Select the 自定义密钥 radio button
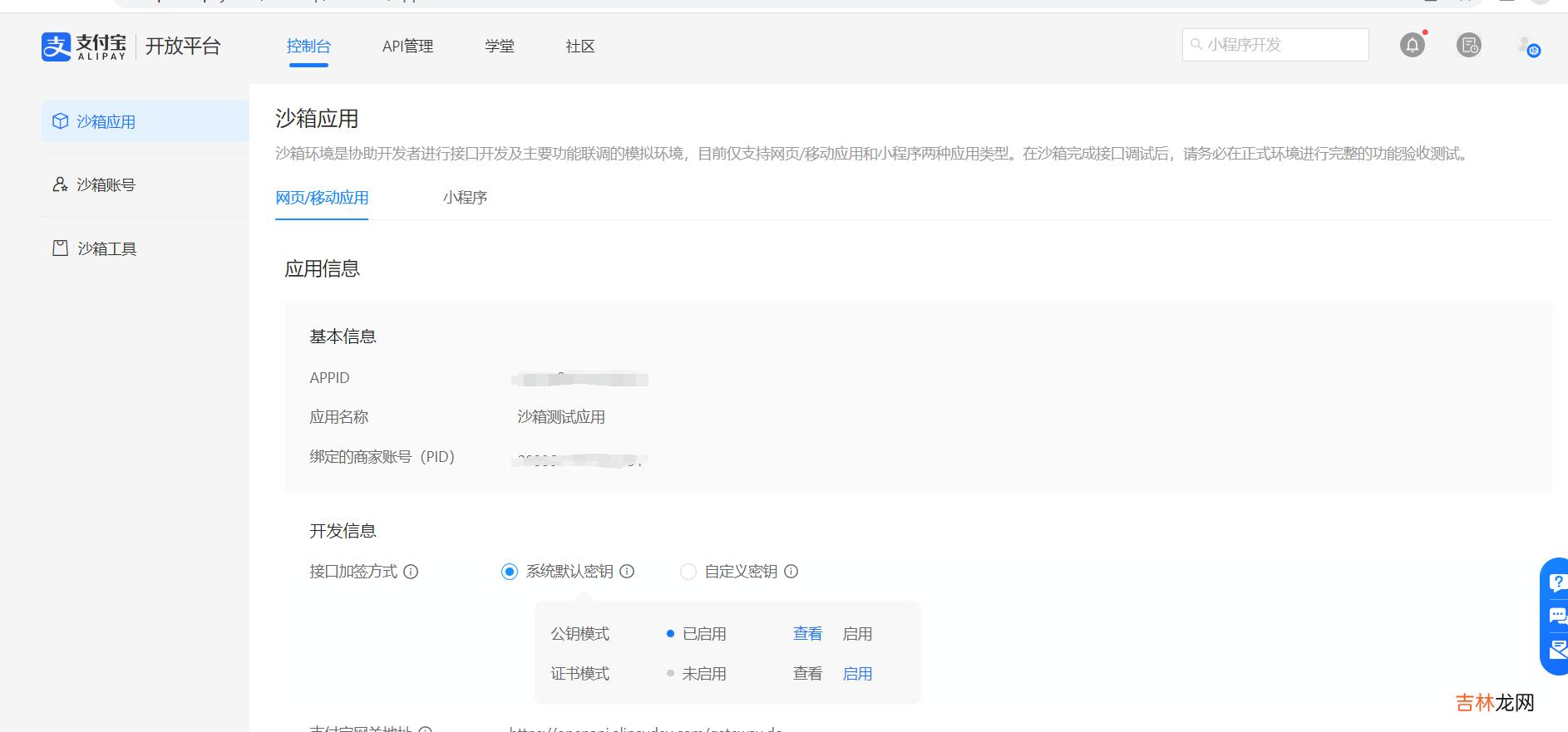 coord(688,572)
